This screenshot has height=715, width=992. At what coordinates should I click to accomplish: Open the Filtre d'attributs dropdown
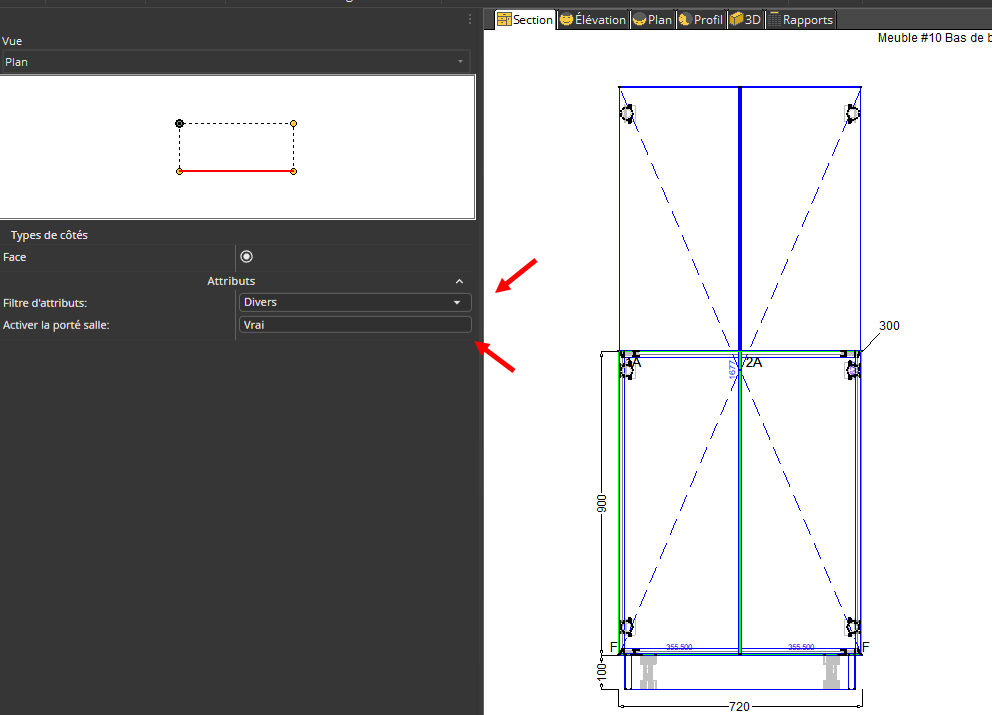point(355,302)
